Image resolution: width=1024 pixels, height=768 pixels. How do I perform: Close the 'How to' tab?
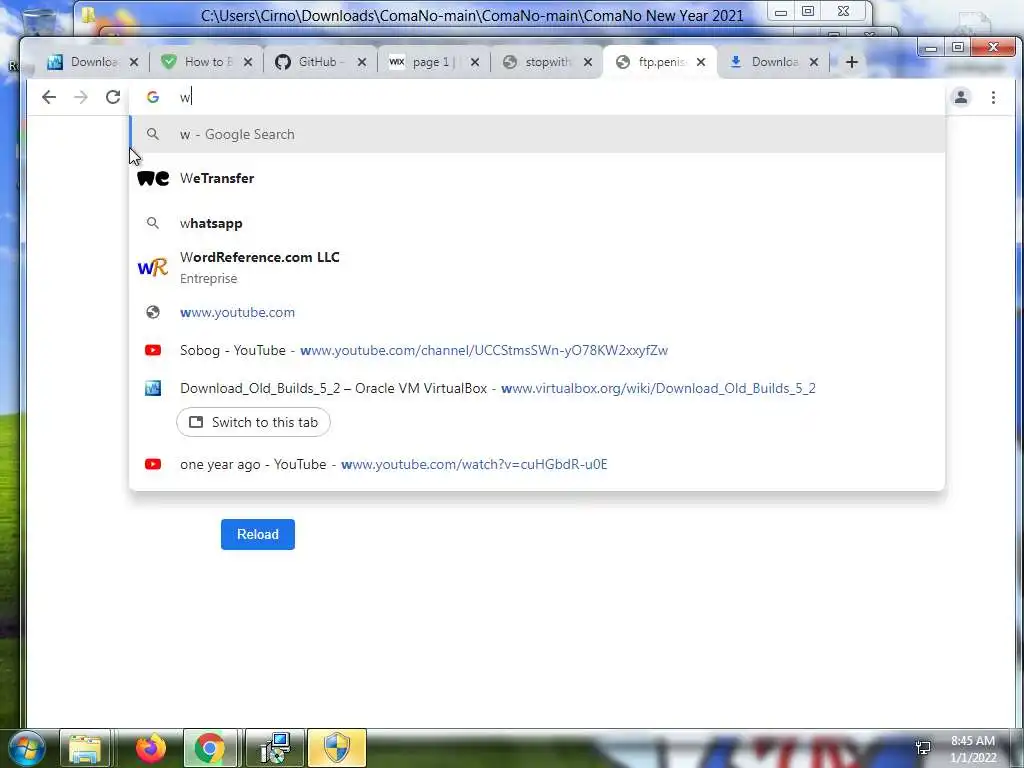[248, 62]
